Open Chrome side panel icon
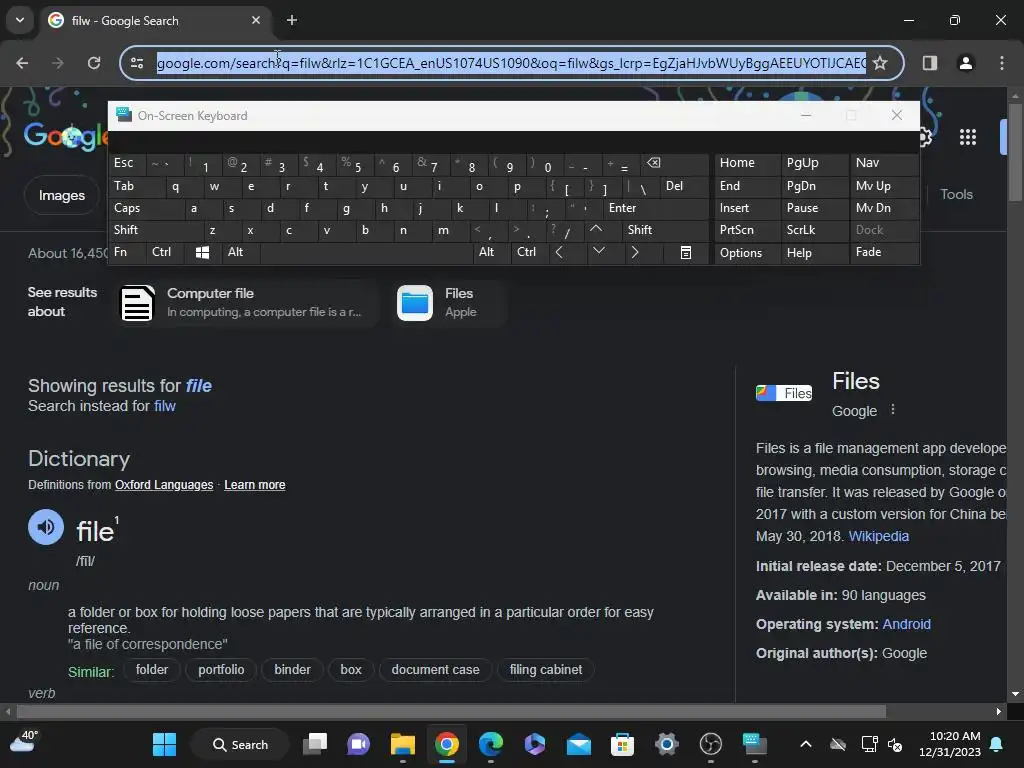1024x768 pixels. coord(929,63)
